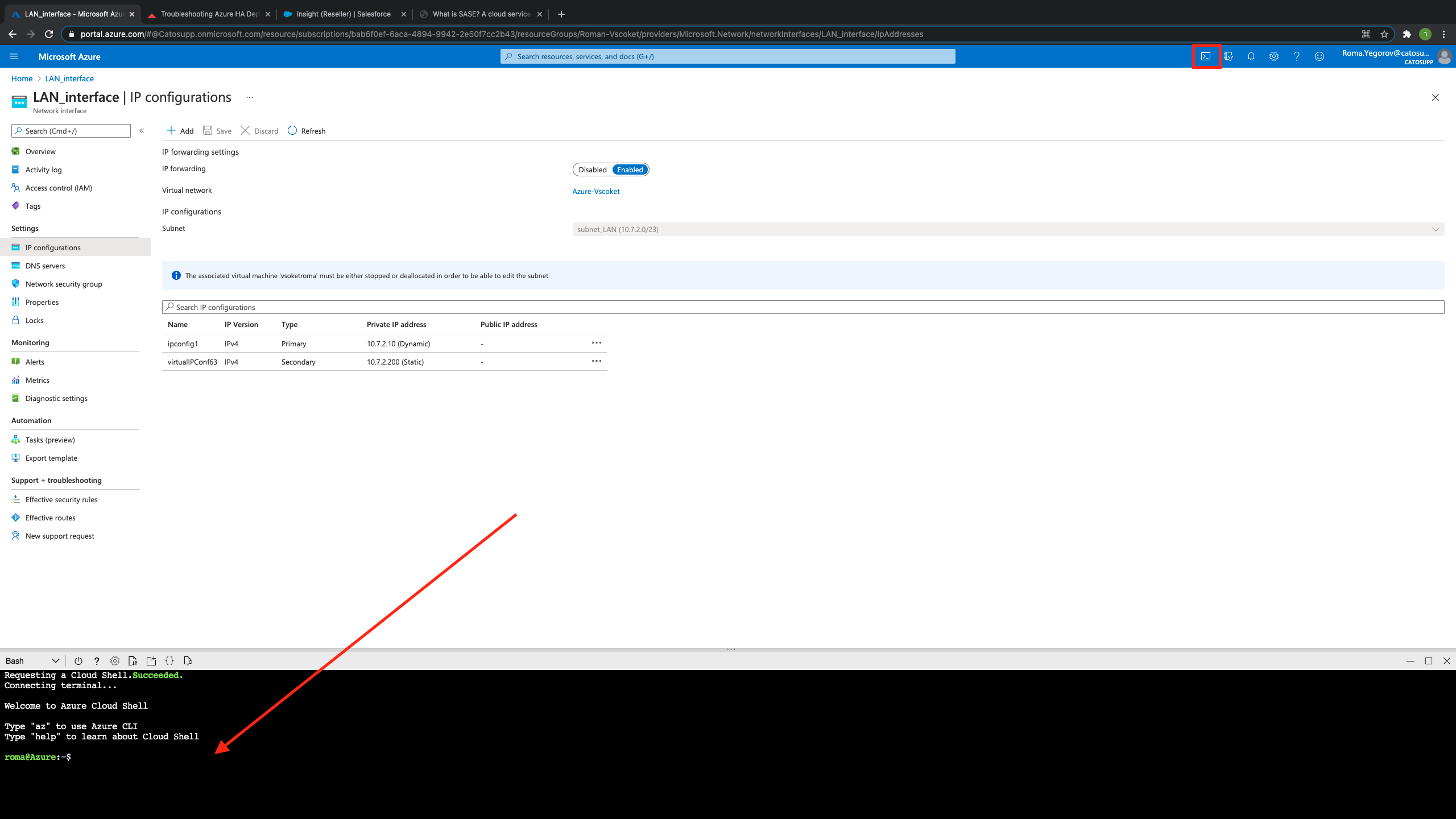The image size is (1456, 819).
Task: Click Cloud Shell upload/download files icon
Action: tap(133, 661)
